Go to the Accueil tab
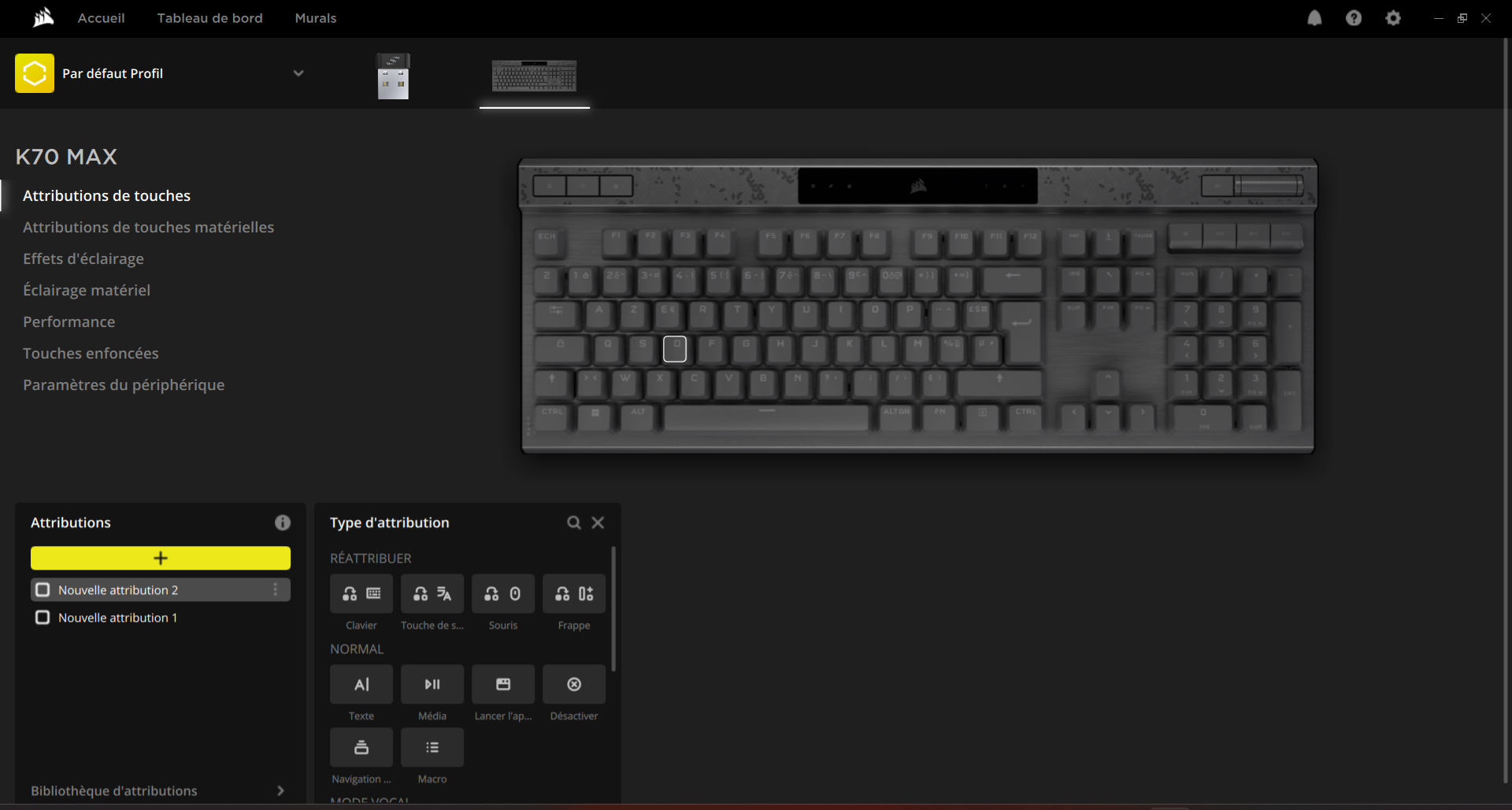Viewport: 1512px width, 810px height. [x=101, y=17]
